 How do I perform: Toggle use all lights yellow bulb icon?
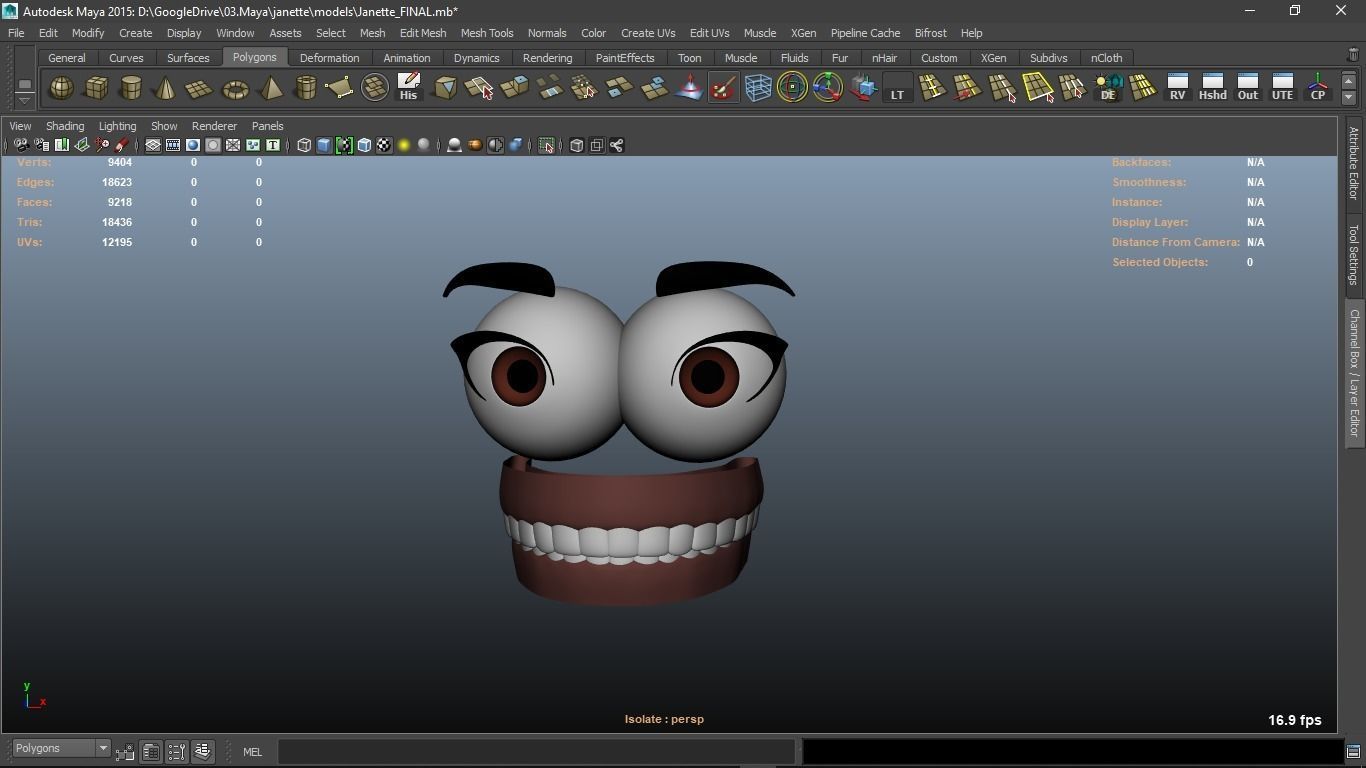(x=404, y=146)
